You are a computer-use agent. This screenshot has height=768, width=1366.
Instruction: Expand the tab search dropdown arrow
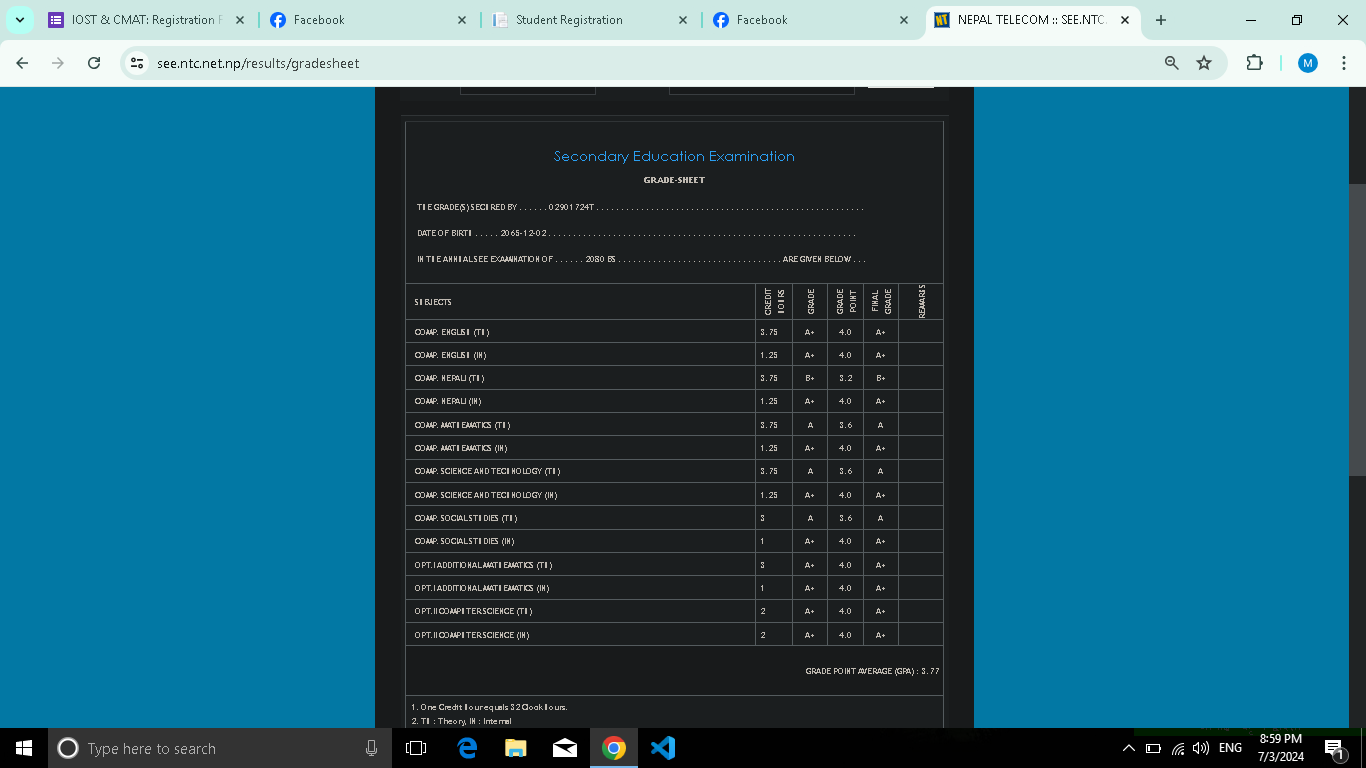pyautogui.click(x=19, y=20)
